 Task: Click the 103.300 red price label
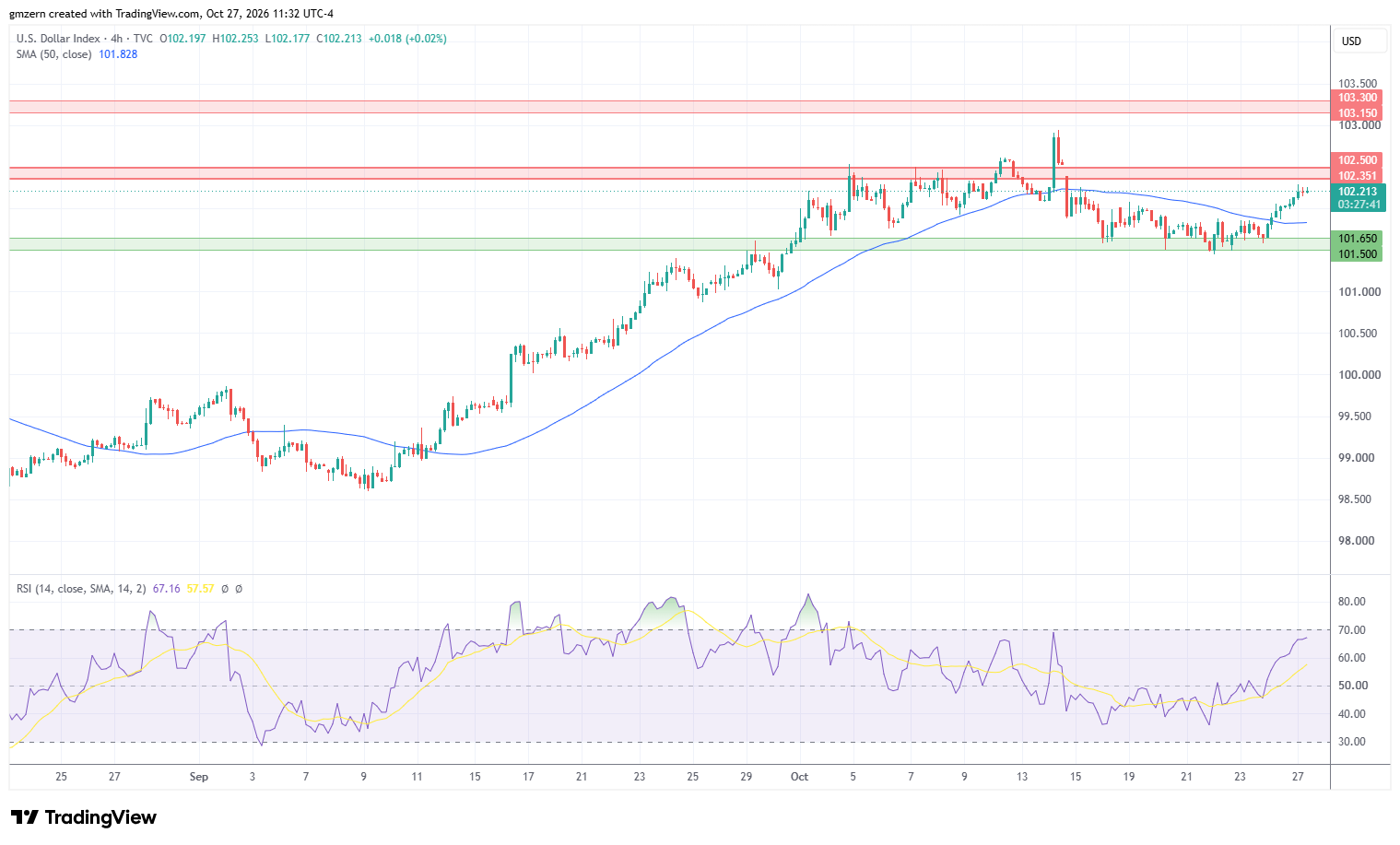[1358, 98]
